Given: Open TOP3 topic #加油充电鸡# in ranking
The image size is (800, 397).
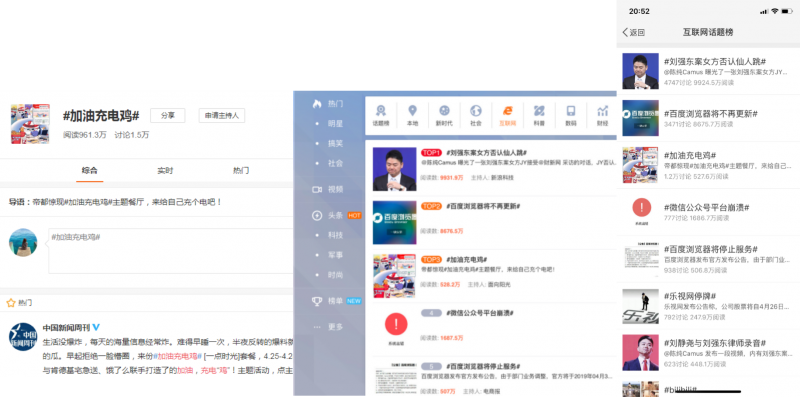Looking at the screenshot, I should 467,259.
